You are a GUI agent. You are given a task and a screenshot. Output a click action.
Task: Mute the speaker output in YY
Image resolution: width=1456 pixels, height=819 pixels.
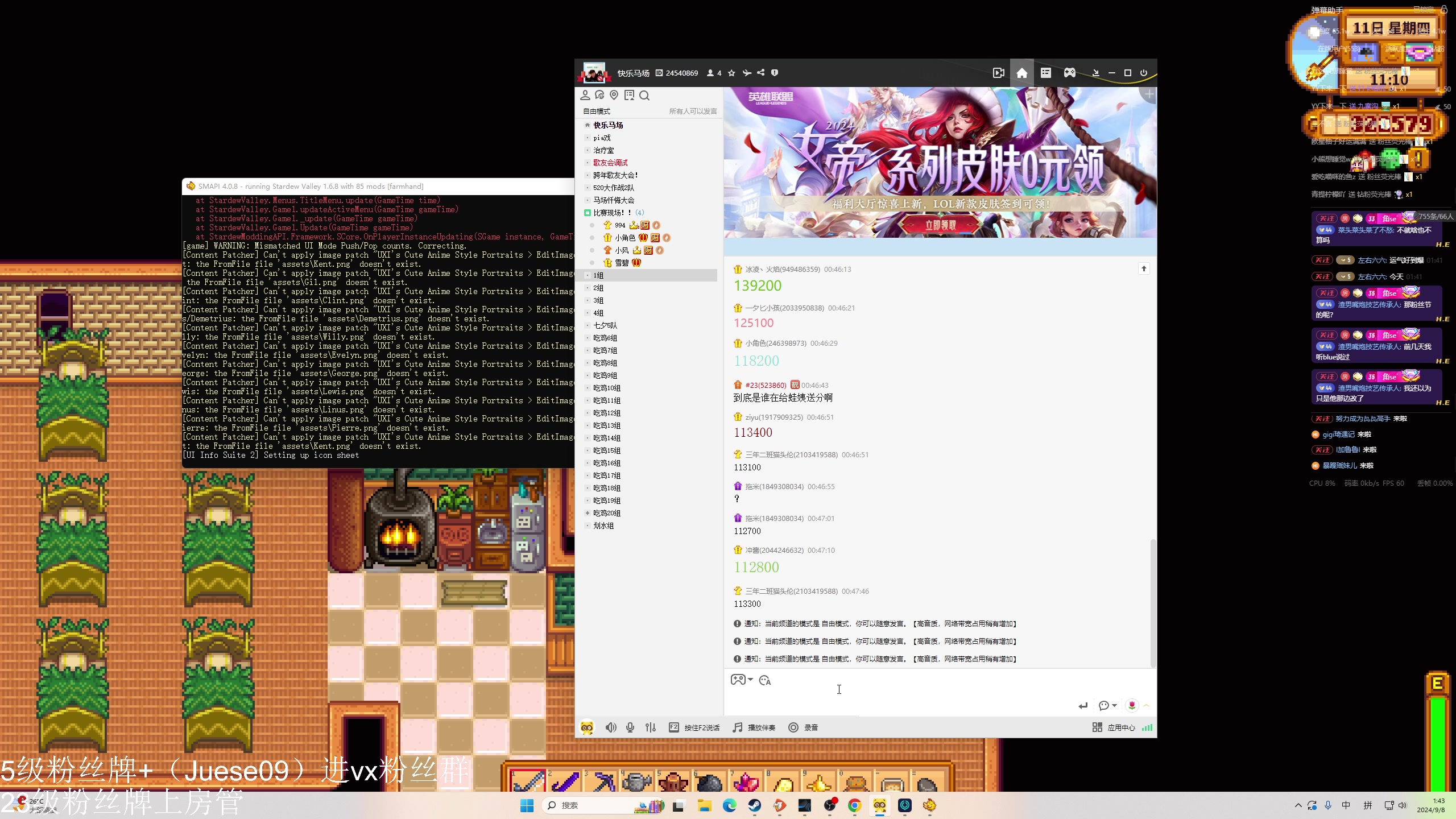pos(611,727)
